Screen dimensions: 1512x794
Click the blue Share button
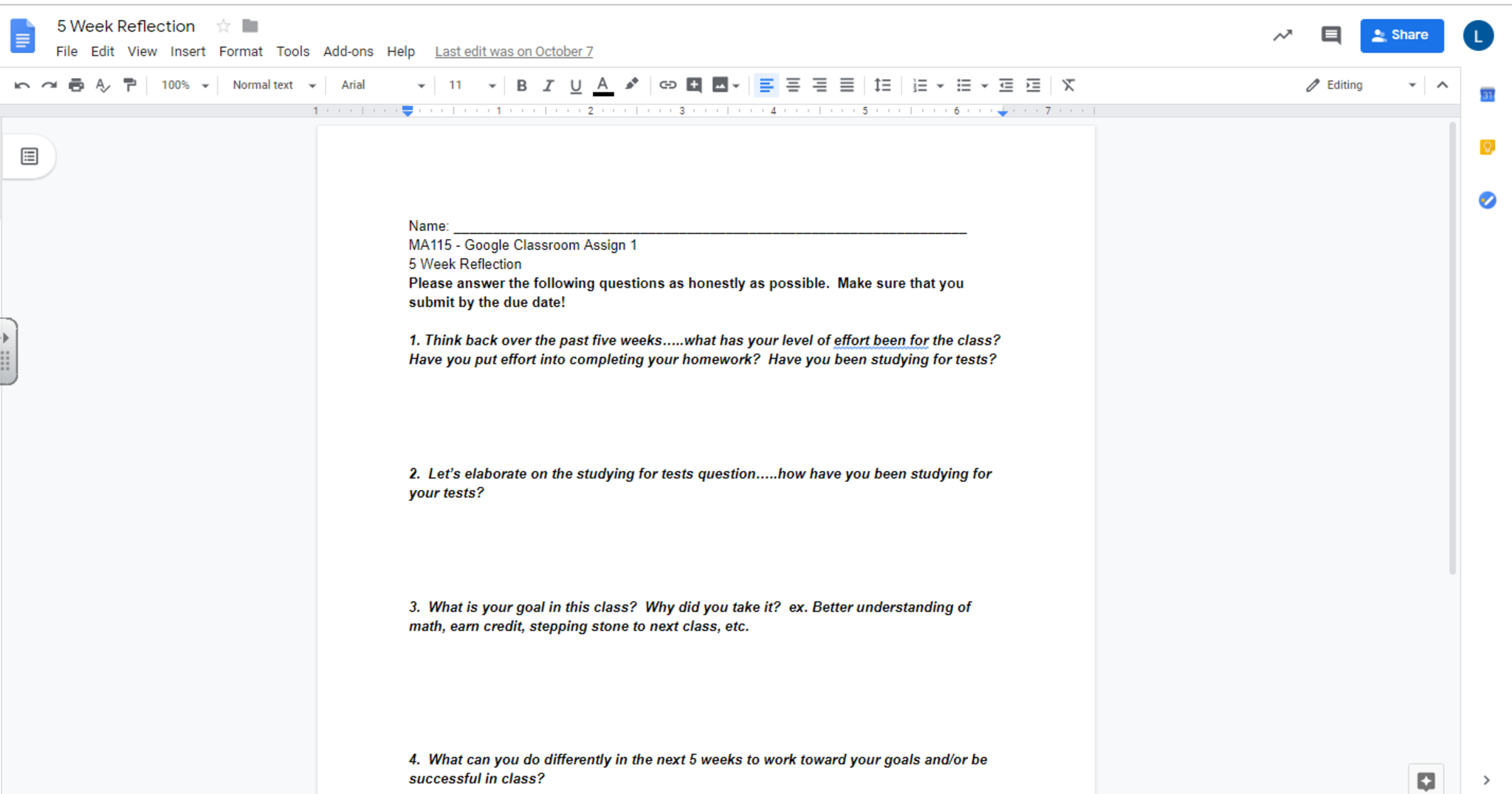(x=1401, y=35)
